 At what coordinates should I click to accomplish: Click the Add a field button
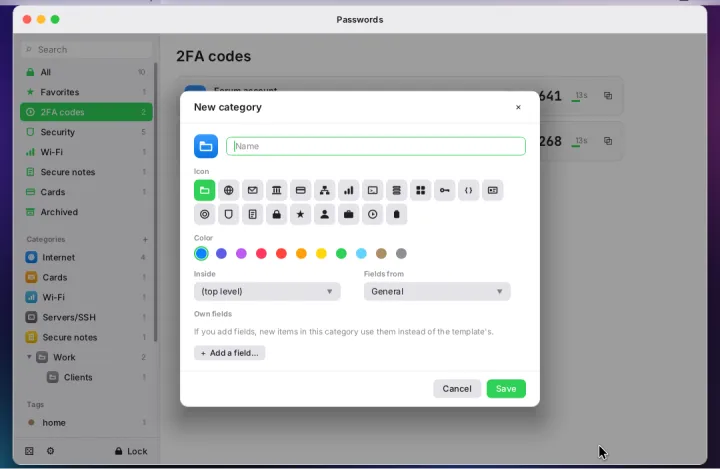tap(230, 353)
